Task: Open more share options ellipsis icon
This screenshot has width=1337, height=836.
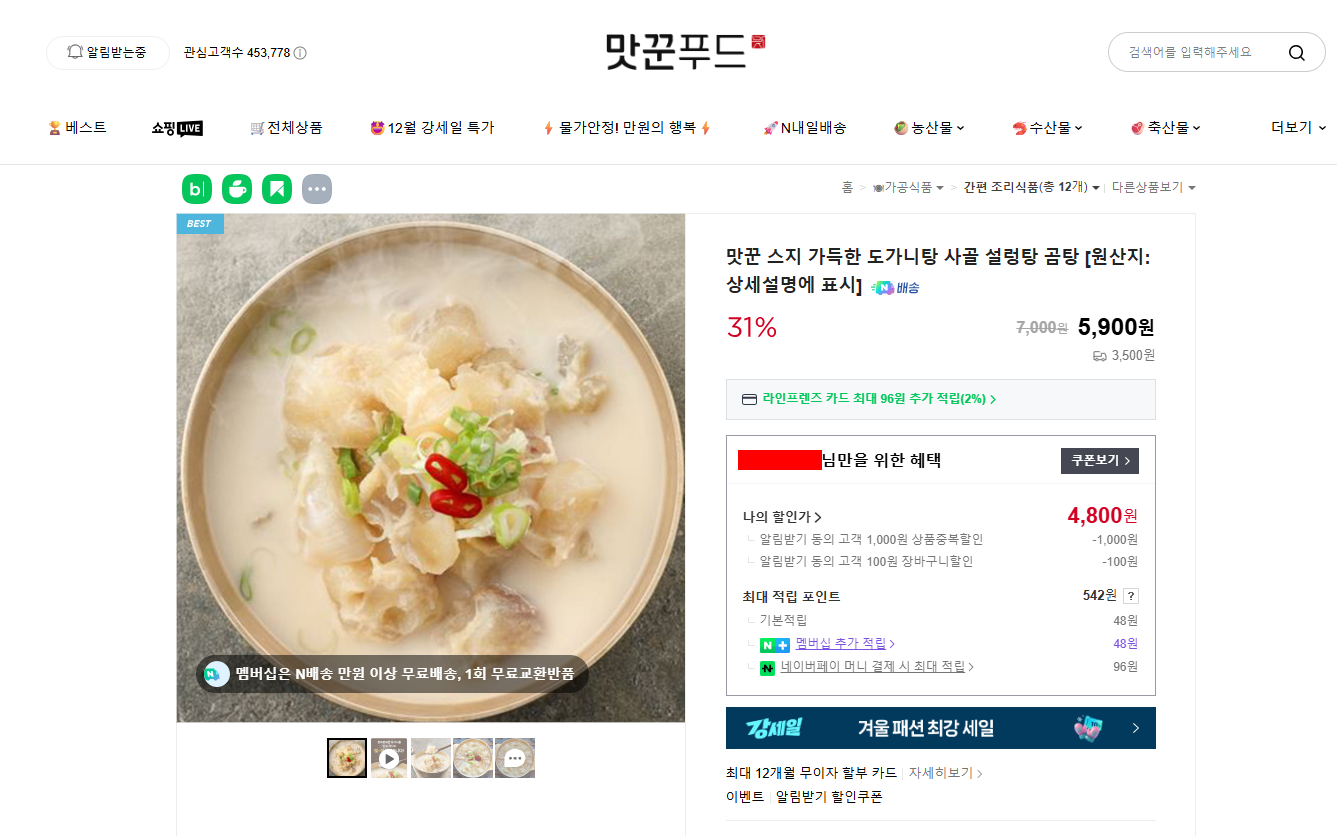Action: [x=317, y=189]
